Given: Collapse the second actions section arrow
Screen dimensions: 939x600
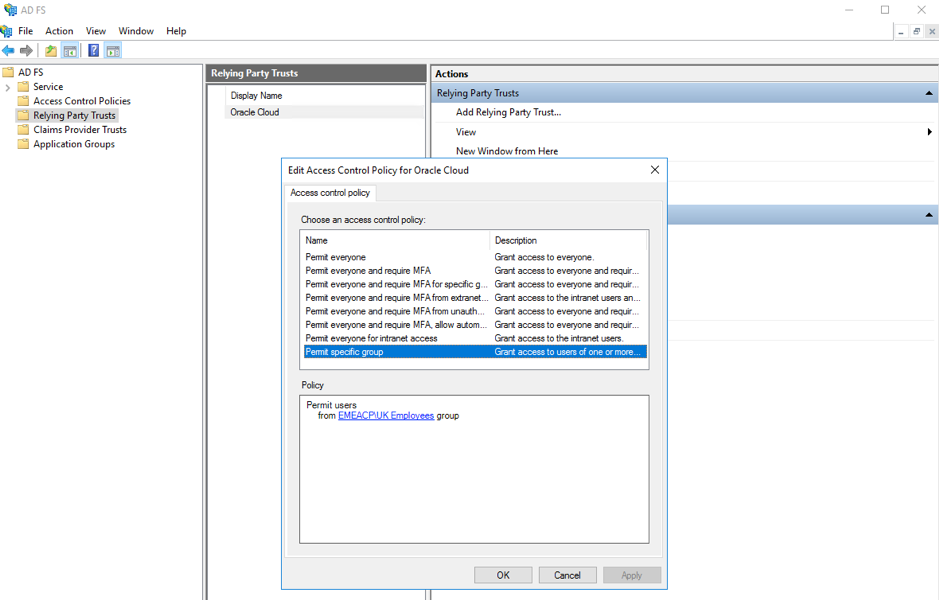Looking at the screenshot, I should [929, 215].
